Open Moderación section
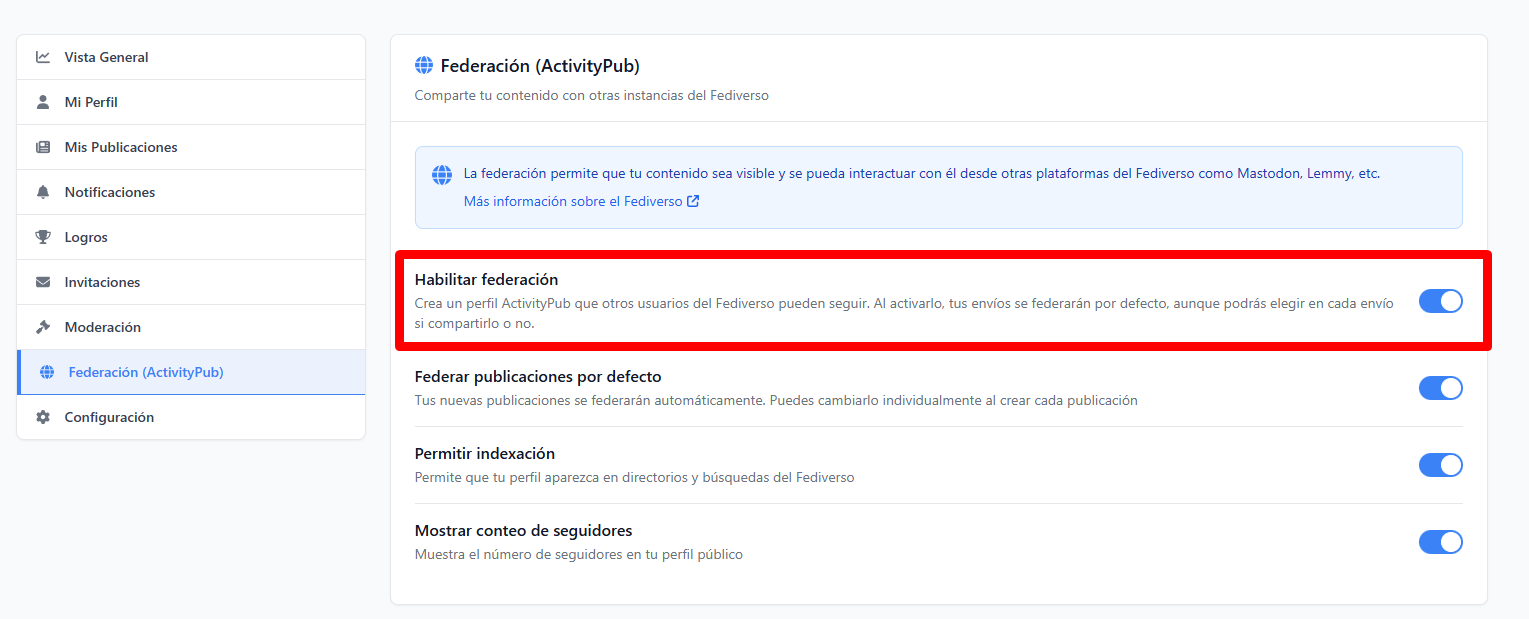Image resolution: width=1529 pixels, height=619 pixels. point(191,327)
